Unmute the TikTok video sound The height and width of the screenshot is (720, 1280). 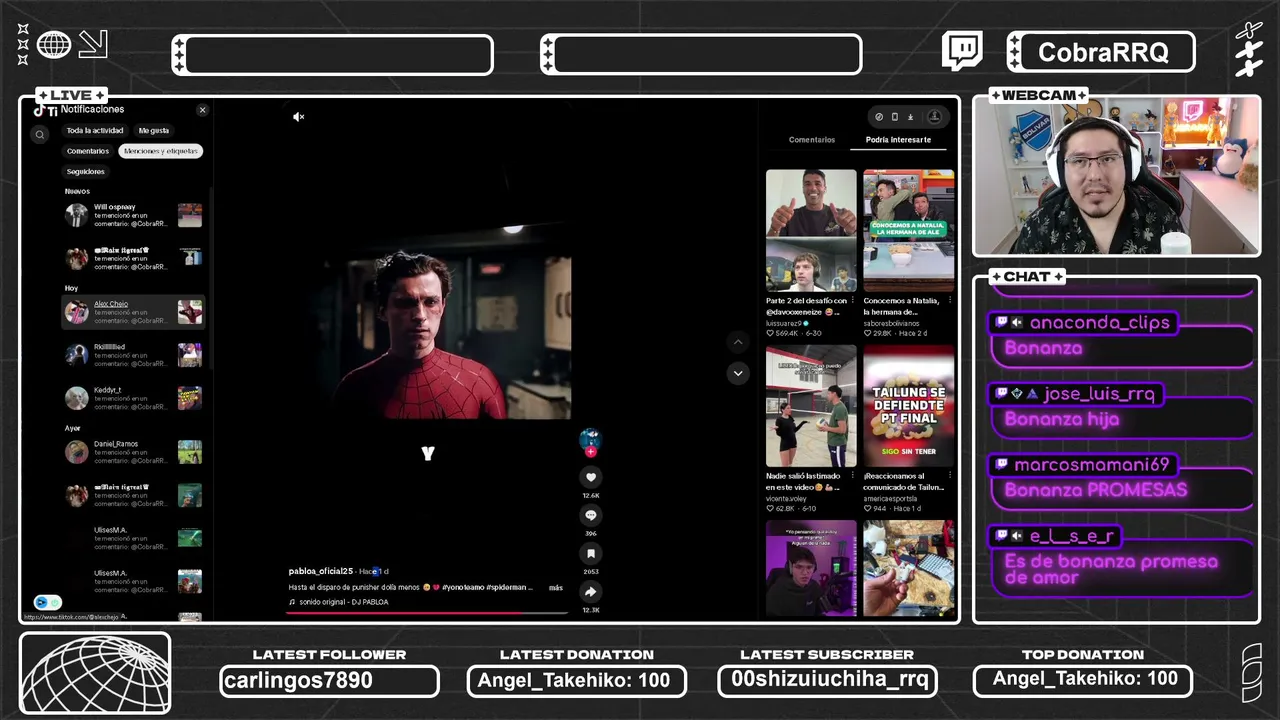pyautogui.click(x=298, y=117)
